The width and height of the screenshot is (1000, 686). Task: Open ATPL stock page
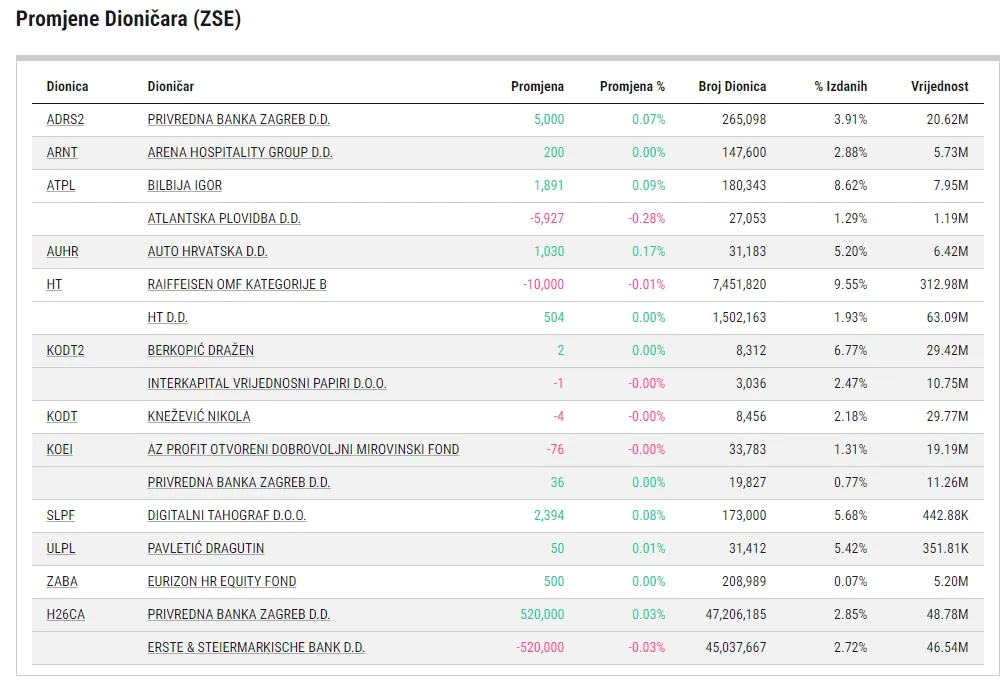[x=61, y=185]
